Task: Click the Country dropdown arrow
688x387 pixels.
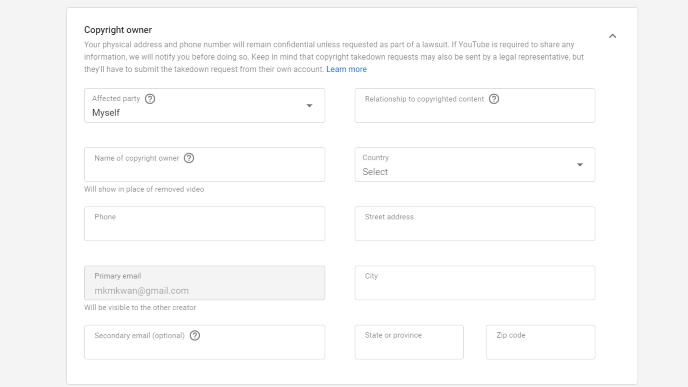Action: [x=580, y=165]
